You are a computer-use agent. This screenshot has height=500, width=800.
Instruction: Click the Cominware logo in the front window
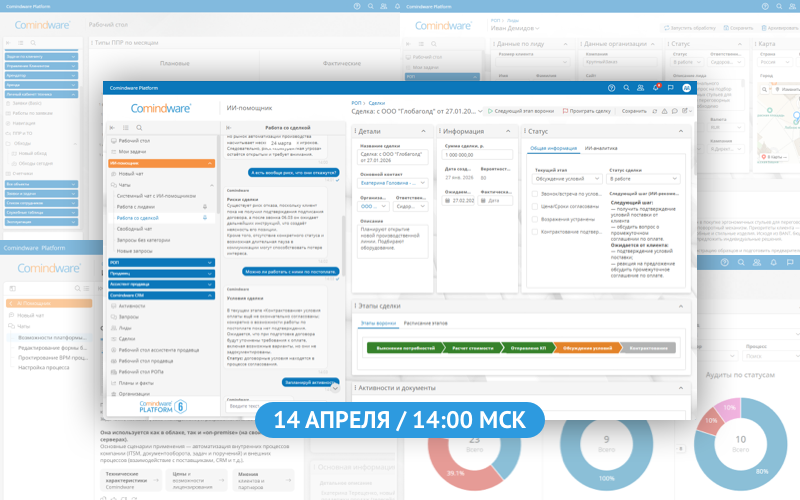161,108
